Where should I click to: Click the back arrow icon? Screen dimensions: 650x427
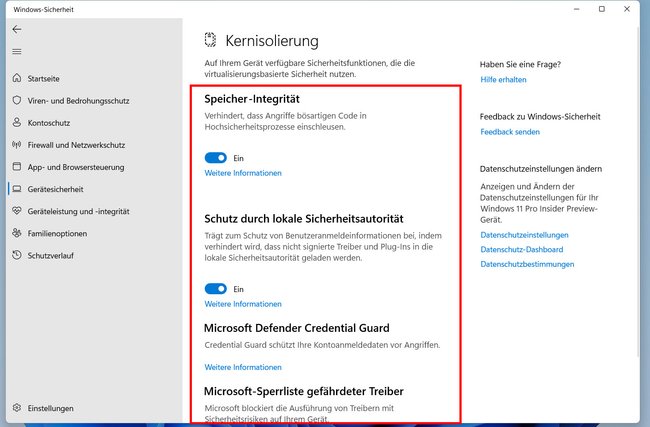pos(17,29)
